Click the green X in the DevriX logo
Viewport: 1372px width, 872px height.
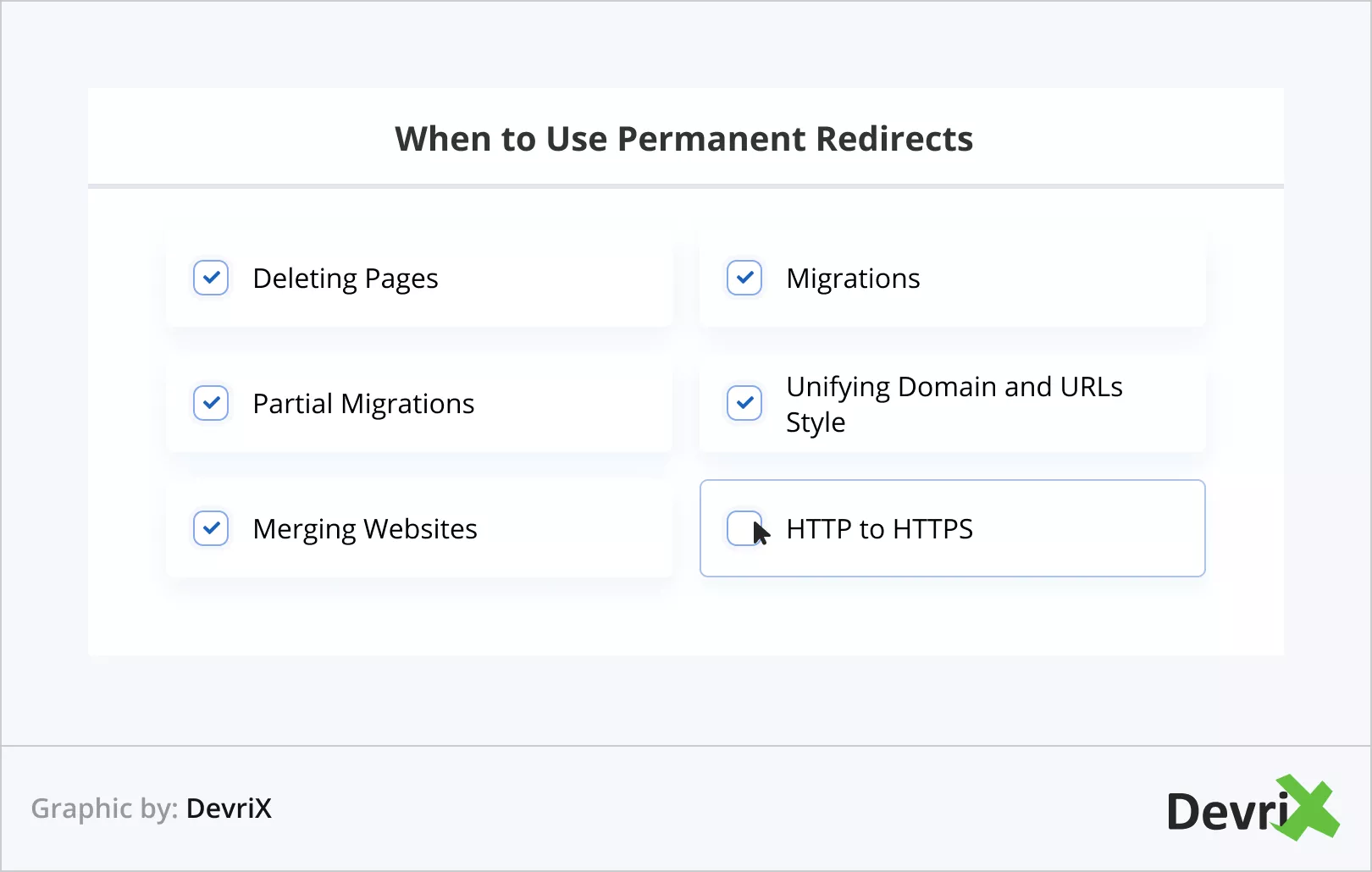pyautogui.click(x=1308, y=808)
